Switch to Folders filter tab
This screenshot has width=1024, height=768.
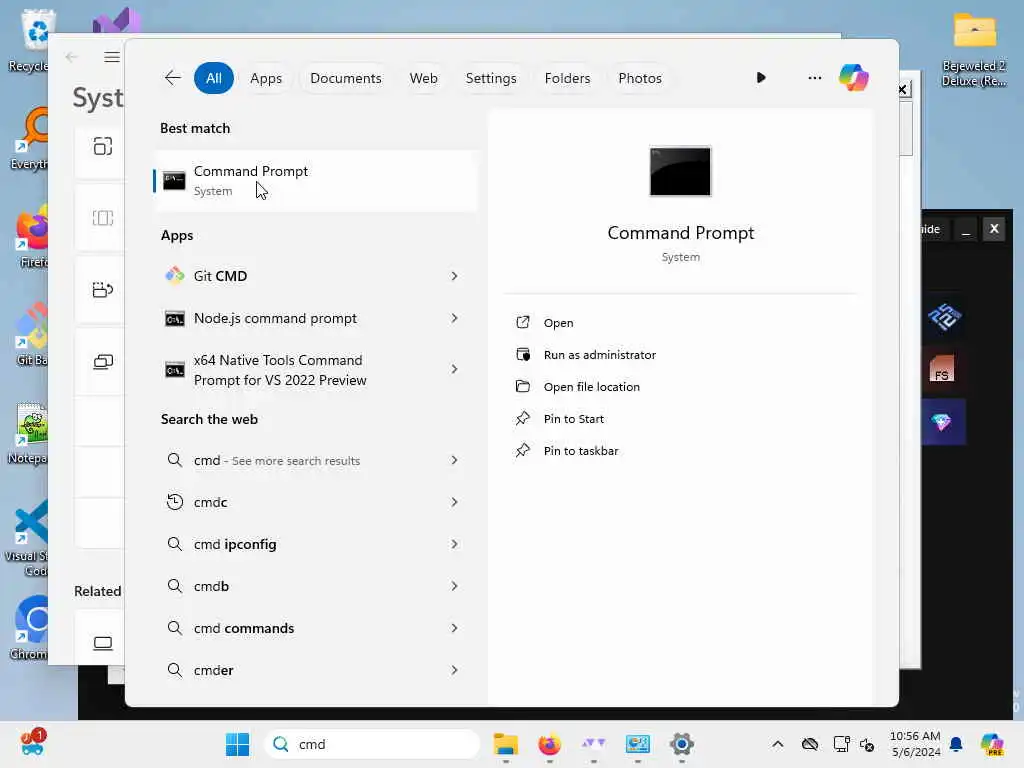tap(567, 78)
